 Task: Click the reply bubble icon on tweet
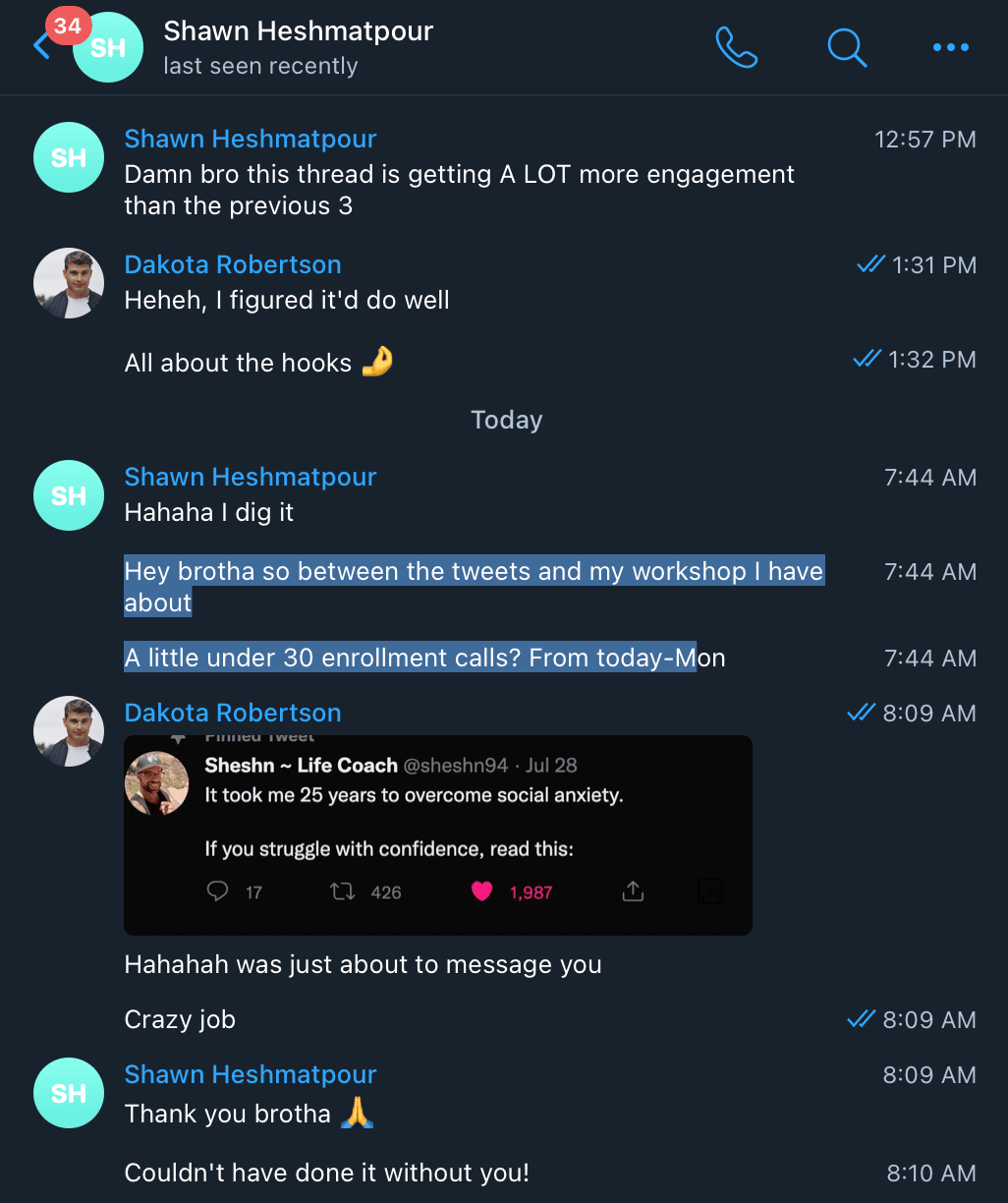pos(218,891)
